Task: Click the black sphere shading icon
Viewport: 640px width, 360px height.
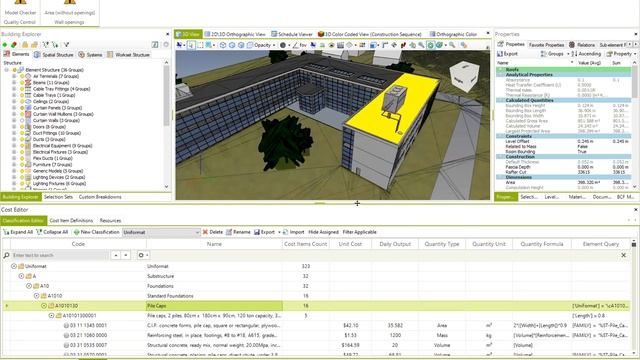Action: tap(282, 45)
